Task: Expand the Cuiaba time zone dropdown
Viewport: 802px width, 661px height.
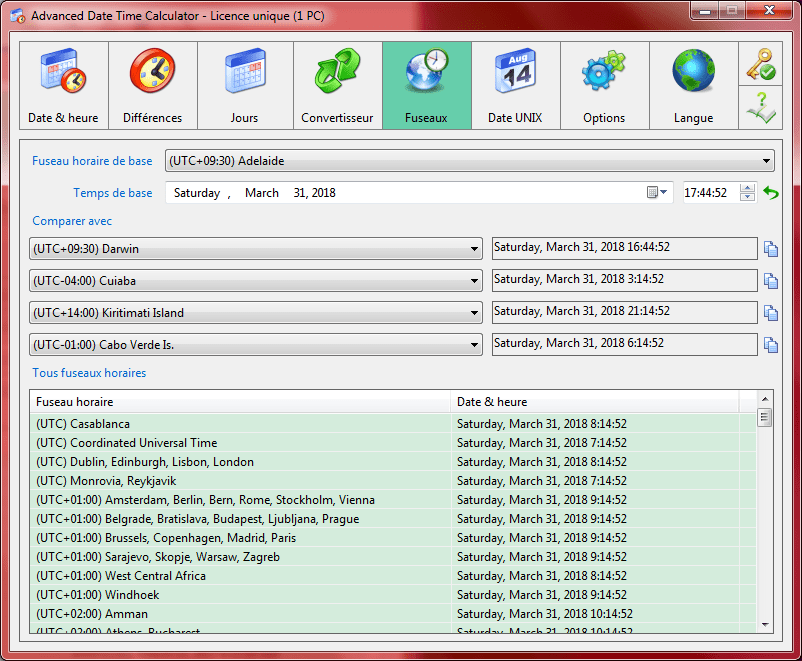Action: pos(474,281)
